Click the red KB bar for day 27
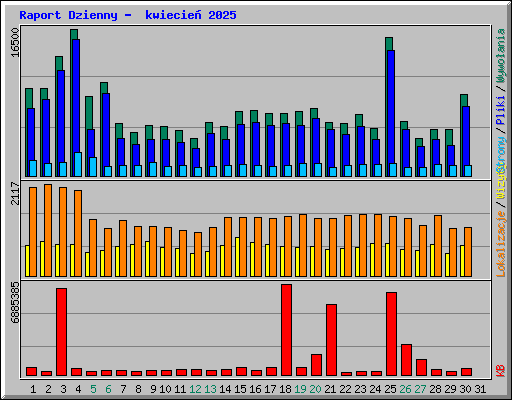This screenshot has width=512, height=400. (421, 367)
